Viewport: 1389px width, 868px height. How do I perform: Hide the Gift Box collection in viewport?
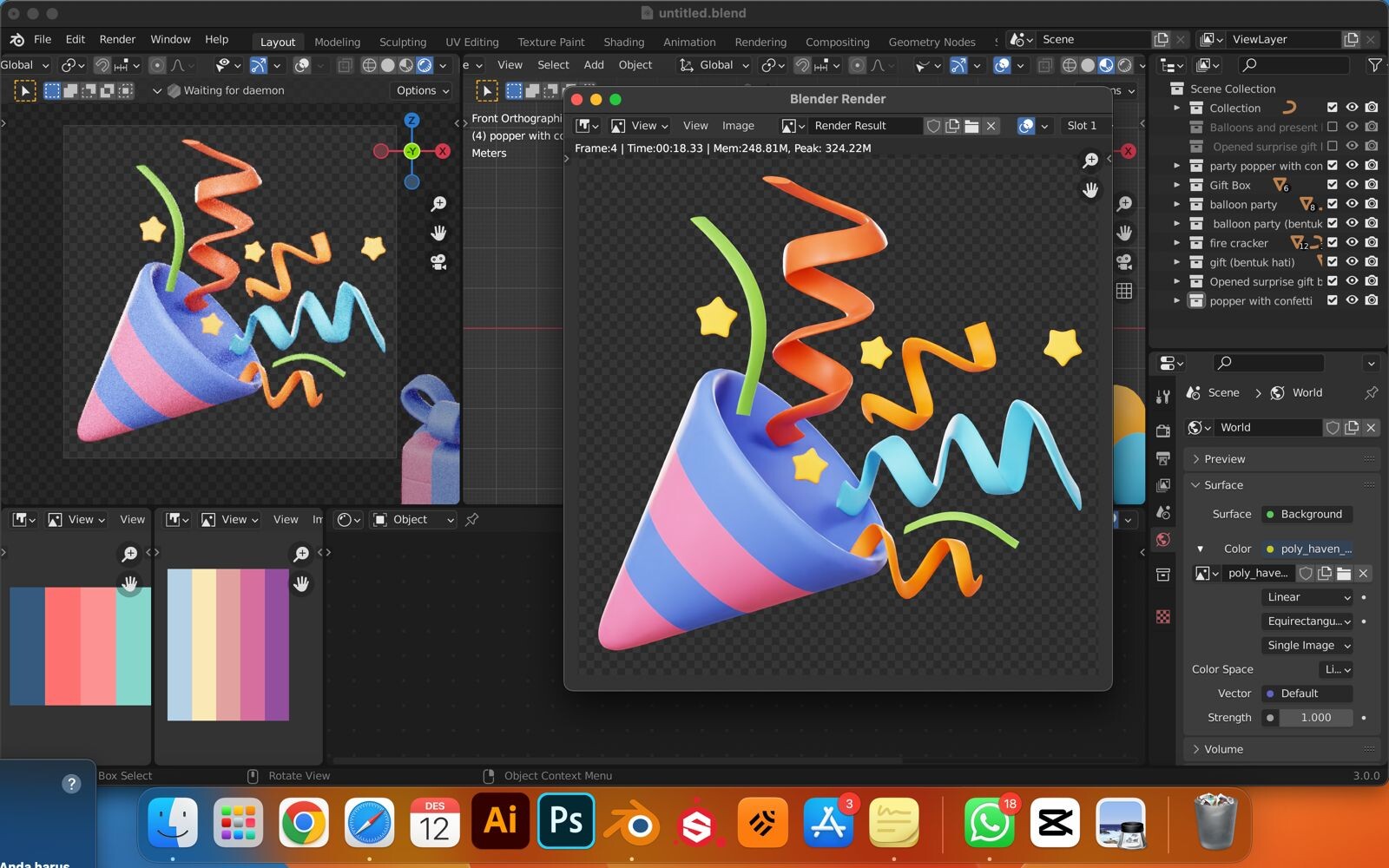(x=1352, y=185)
